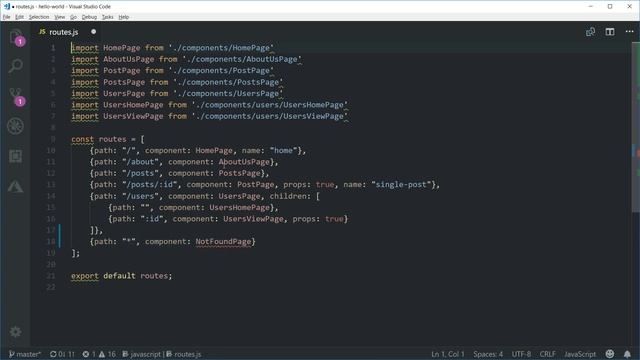Click 'export' keyword on line 21

coord(85,276)
